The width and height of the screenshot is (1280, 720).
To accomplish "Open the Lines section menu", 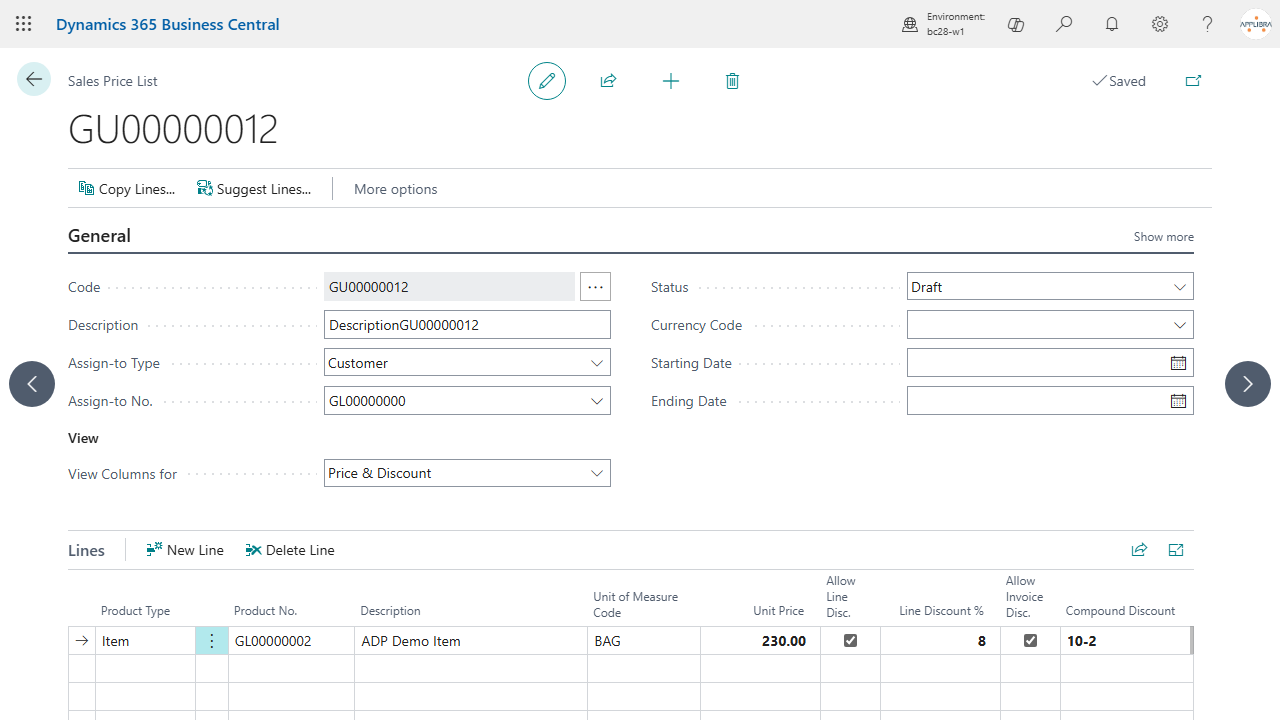I will tap(86, 551).
